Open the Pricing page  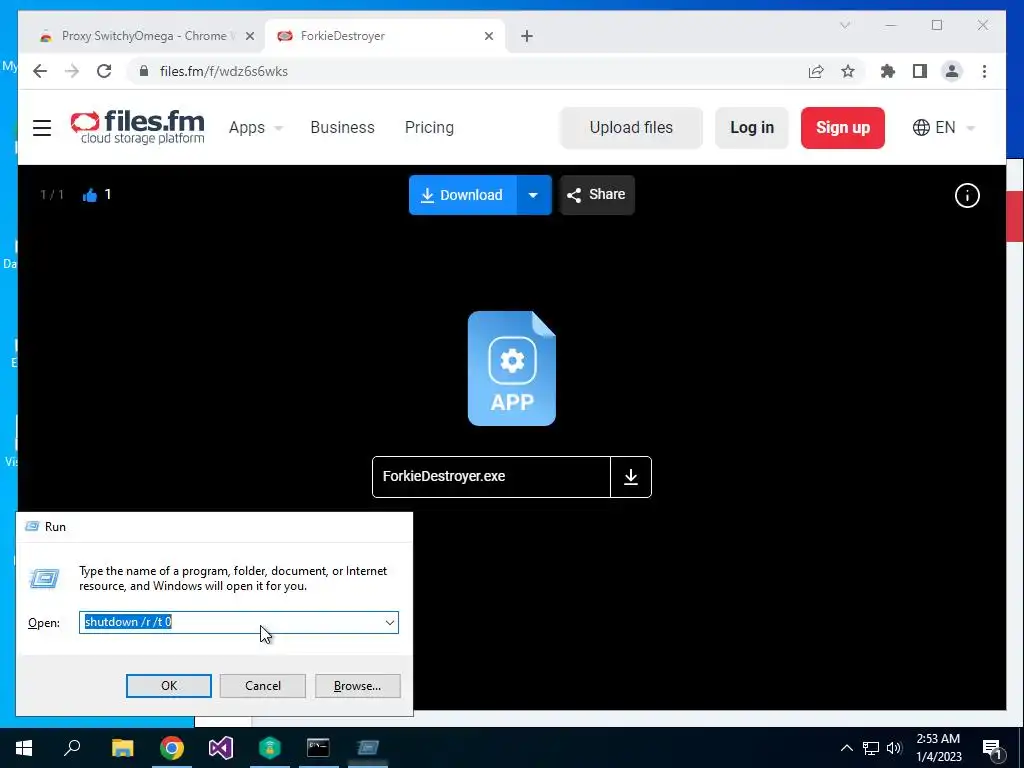(x=429, y=127)
